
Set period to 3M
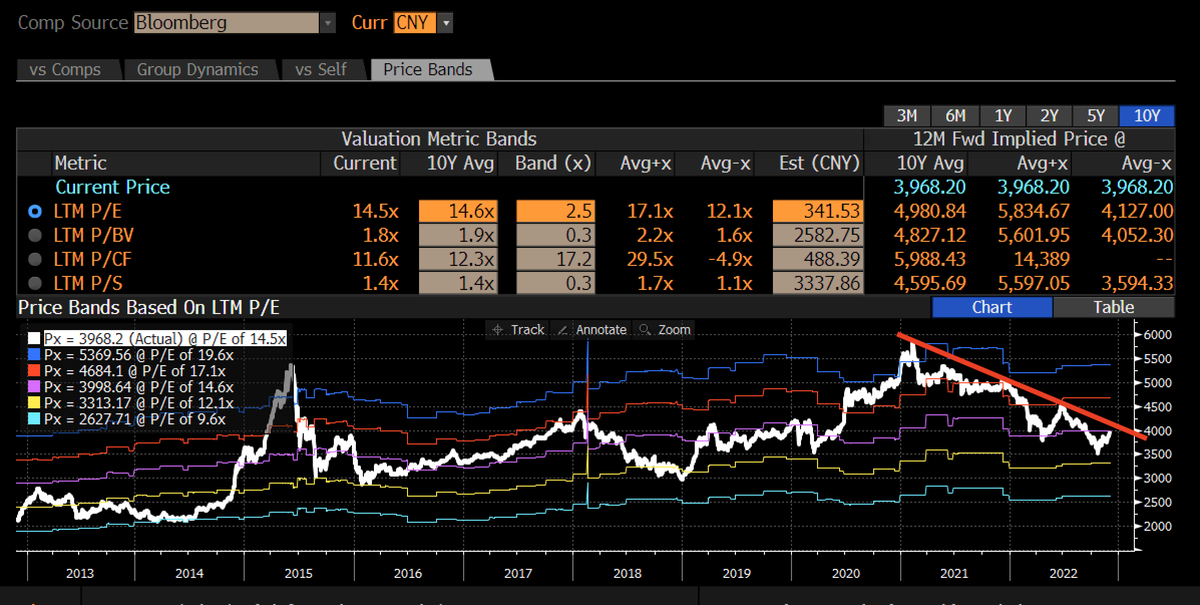pos(908,116)
